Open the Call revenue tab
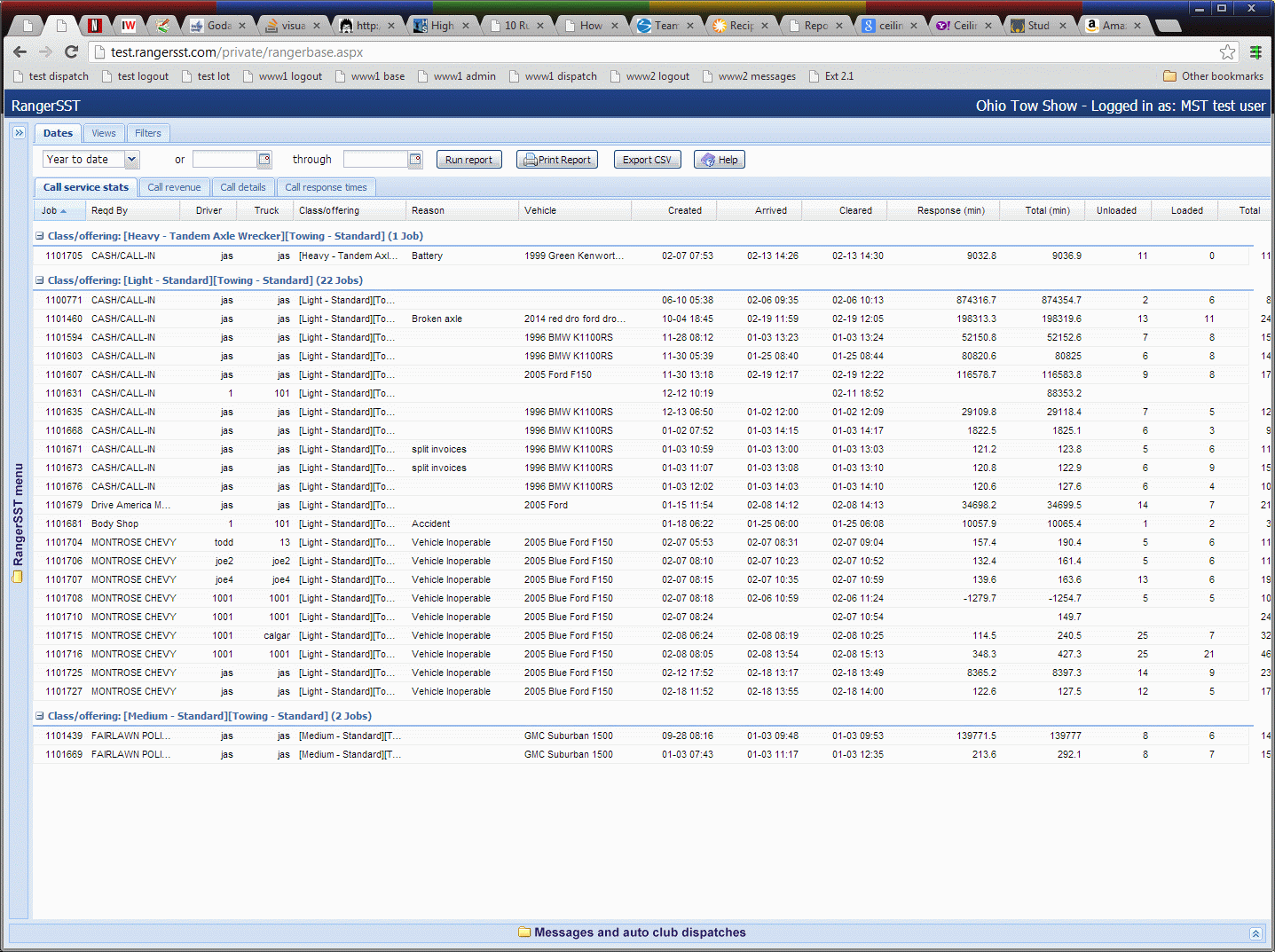This screenshot has height=952, width=1275. 174,187
